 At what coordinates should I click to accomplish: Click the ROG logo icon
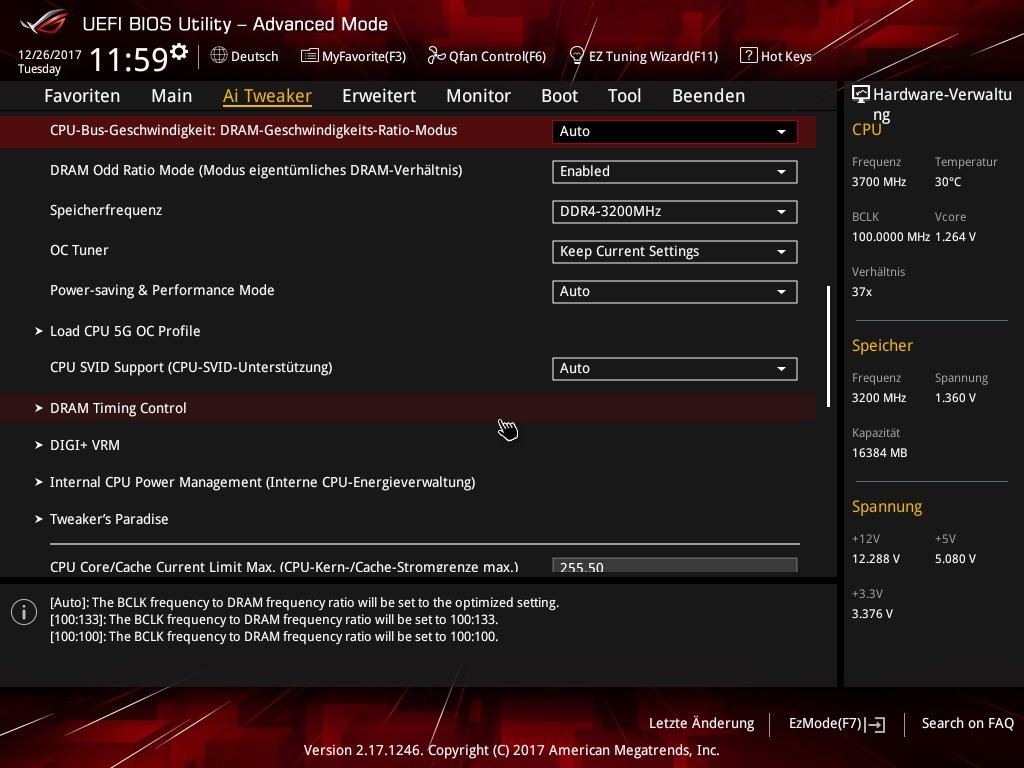coord(43,23)
